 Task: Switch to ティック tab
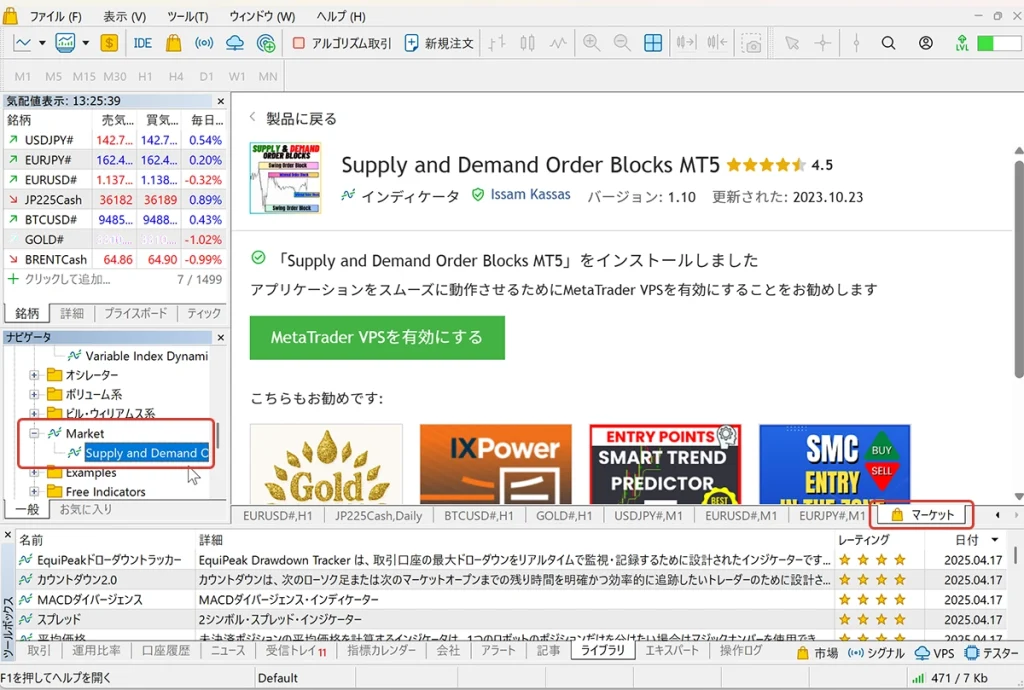click(x=204, y=313)
